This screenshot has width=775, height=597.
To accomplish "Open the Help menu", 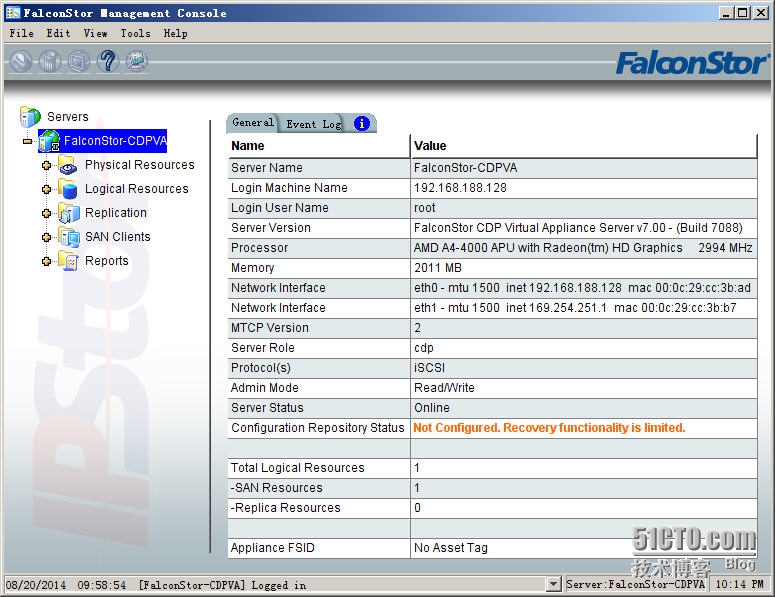I will (175, 34).
